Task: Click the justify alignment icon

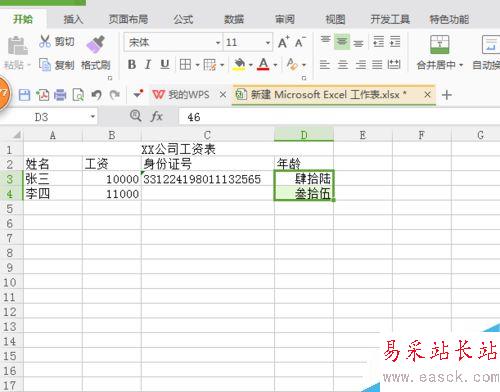Action: [377, 64]
